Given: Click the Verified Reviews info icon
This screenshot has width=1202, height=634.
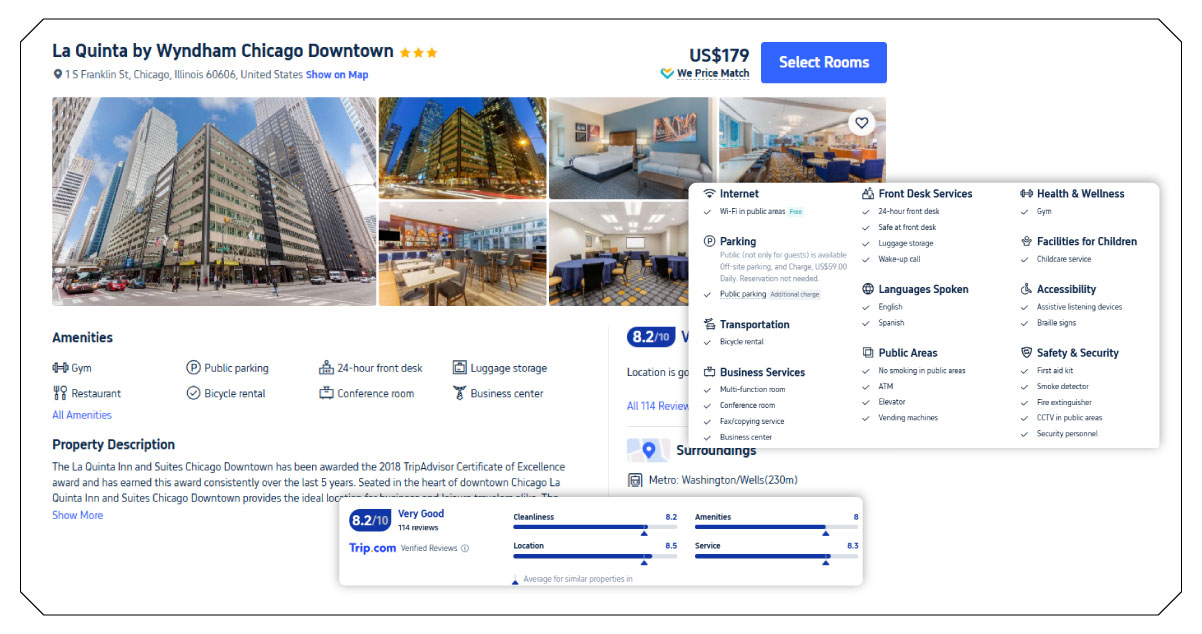Looking at the screenshot, I should [465, 548].
